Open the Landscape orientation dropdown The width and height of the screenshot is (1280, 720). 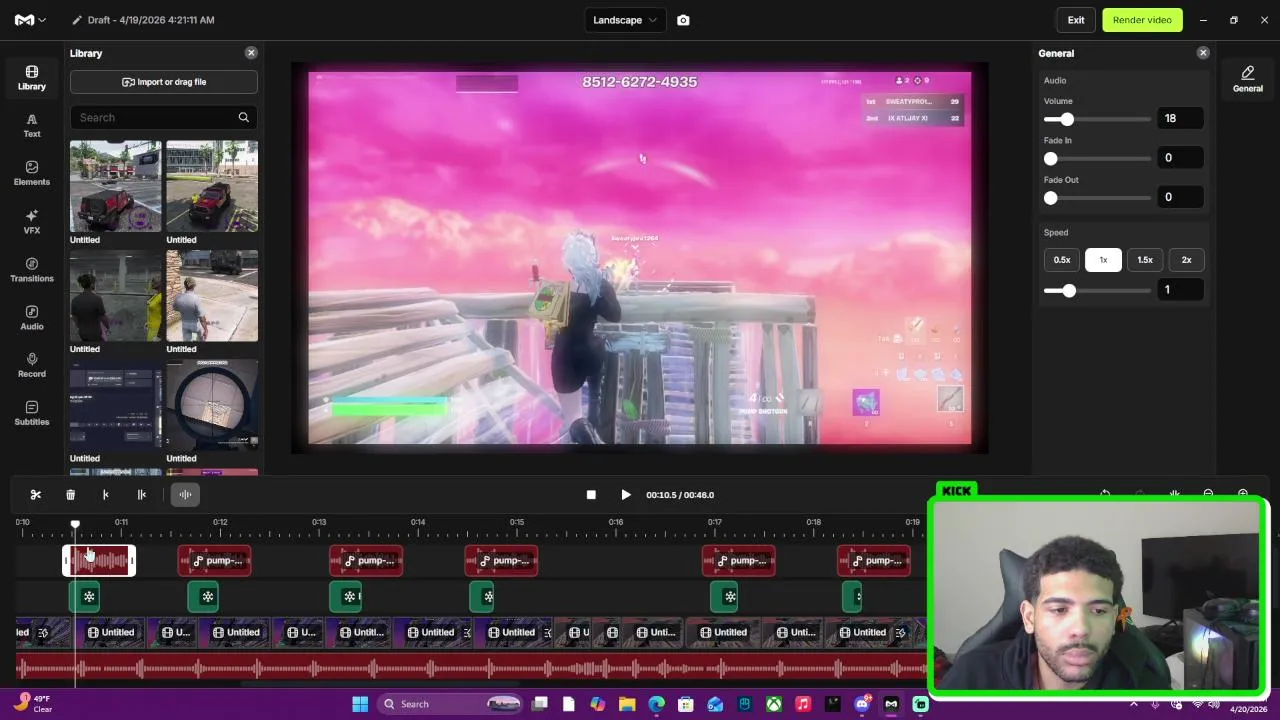[625, 20]
